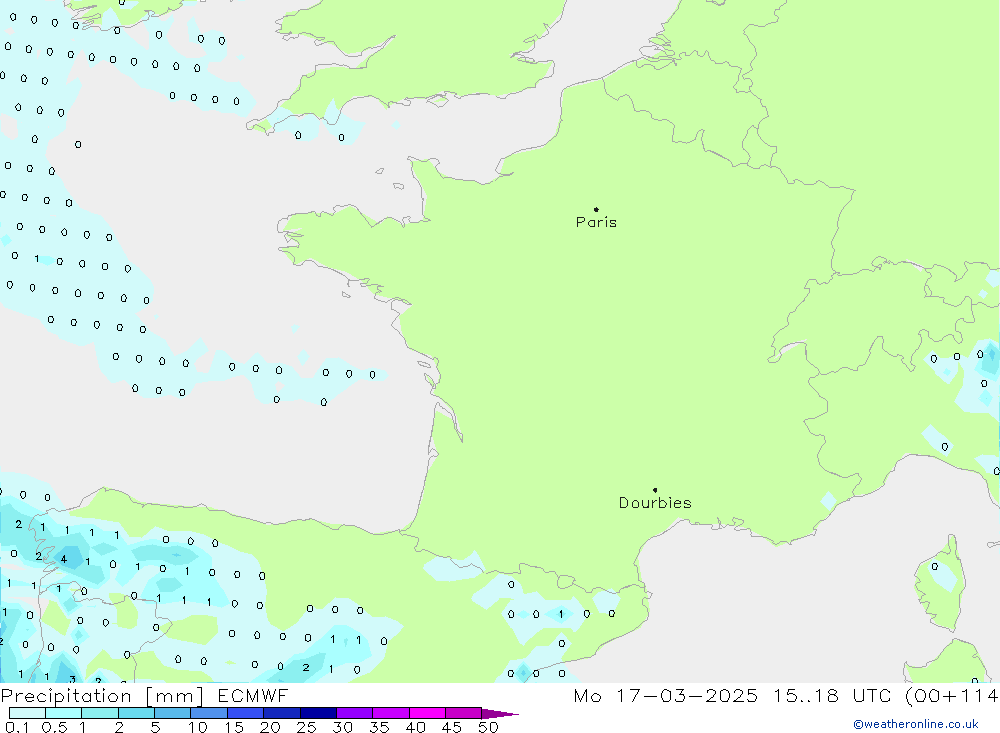Click the legend value label 0.5
1000x733 pixels.
point(55,727)
